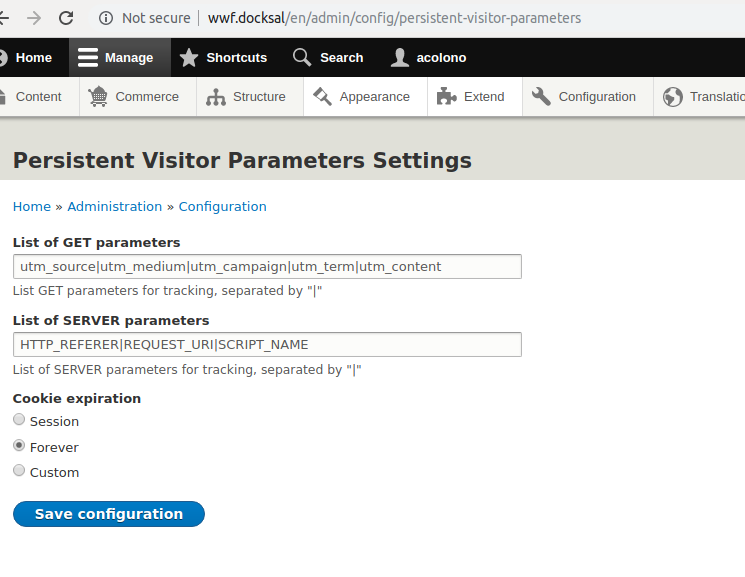Screen dimensions: 745x577
Task: Click the Manage hamburger icon
Action: pyautogui.click(x=88, y=58)
